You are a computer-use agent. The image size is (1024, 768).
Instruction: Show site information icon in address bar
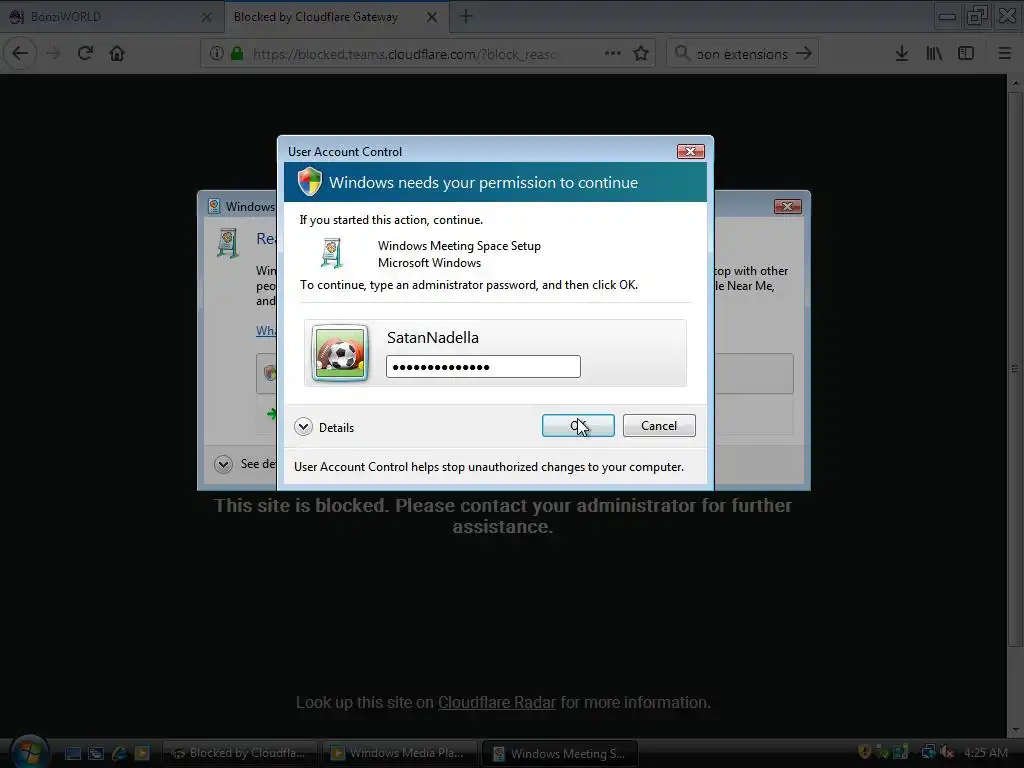point(216,54)
